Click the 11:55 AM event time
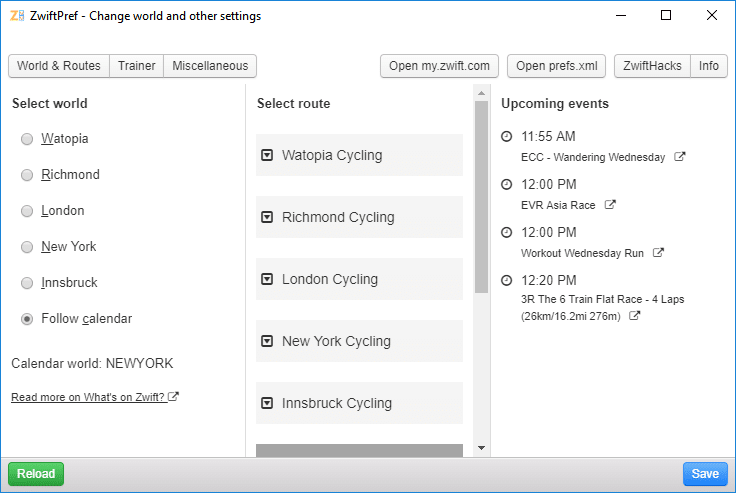Viewport: 736px width, 493px height. (x=548, y=137)
